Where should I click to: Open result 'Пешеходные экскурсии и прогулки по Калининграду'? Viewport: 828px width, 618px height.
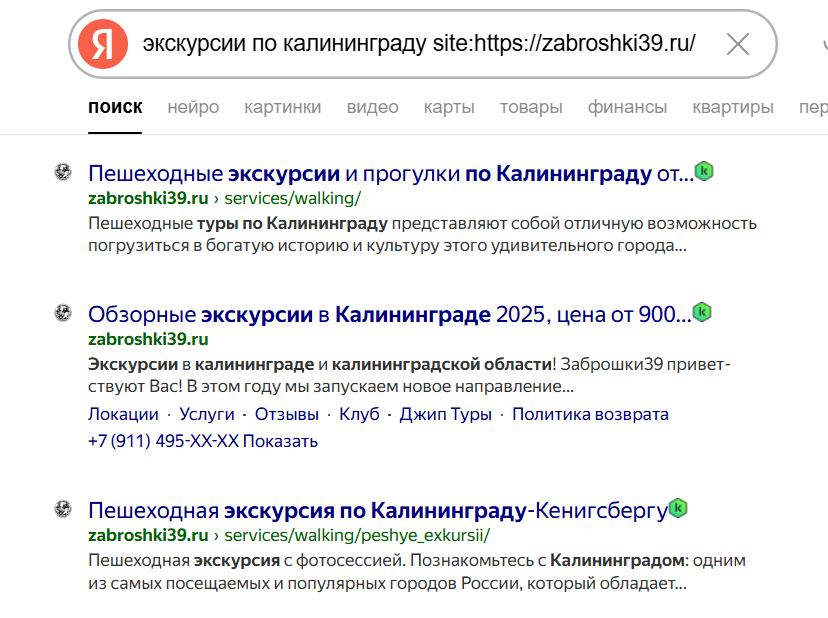[x=391, y=173]
